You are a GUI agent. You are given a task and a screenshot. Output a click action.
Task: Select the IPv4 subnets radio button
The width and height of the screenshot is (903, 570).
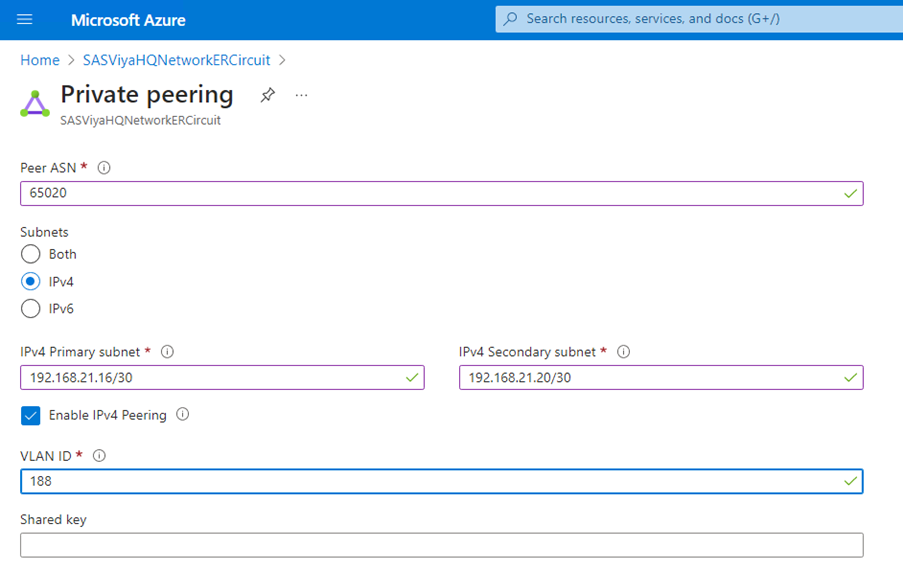coord(31,282)
